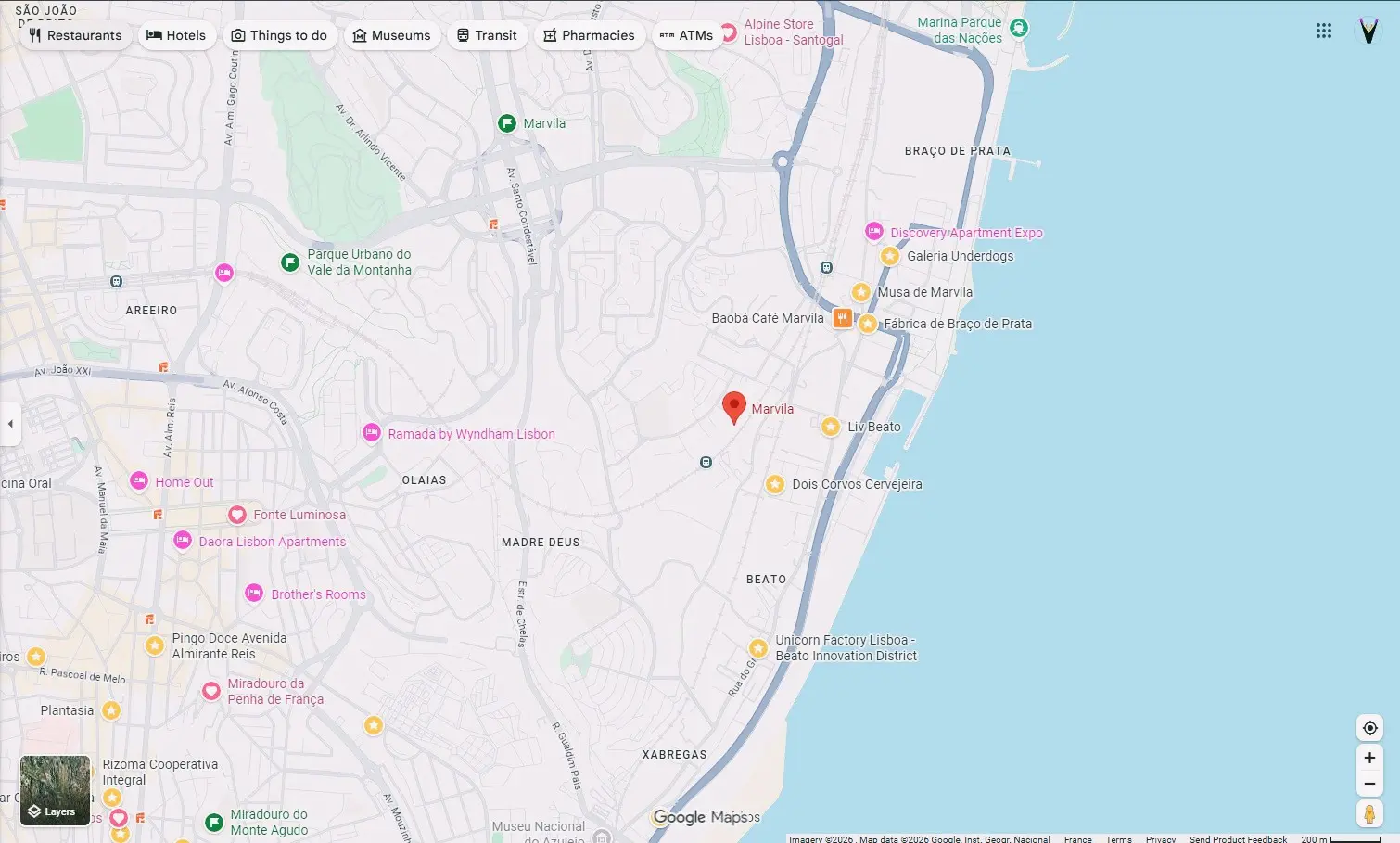Open the account profile avatar

(x=1368, y=31)
